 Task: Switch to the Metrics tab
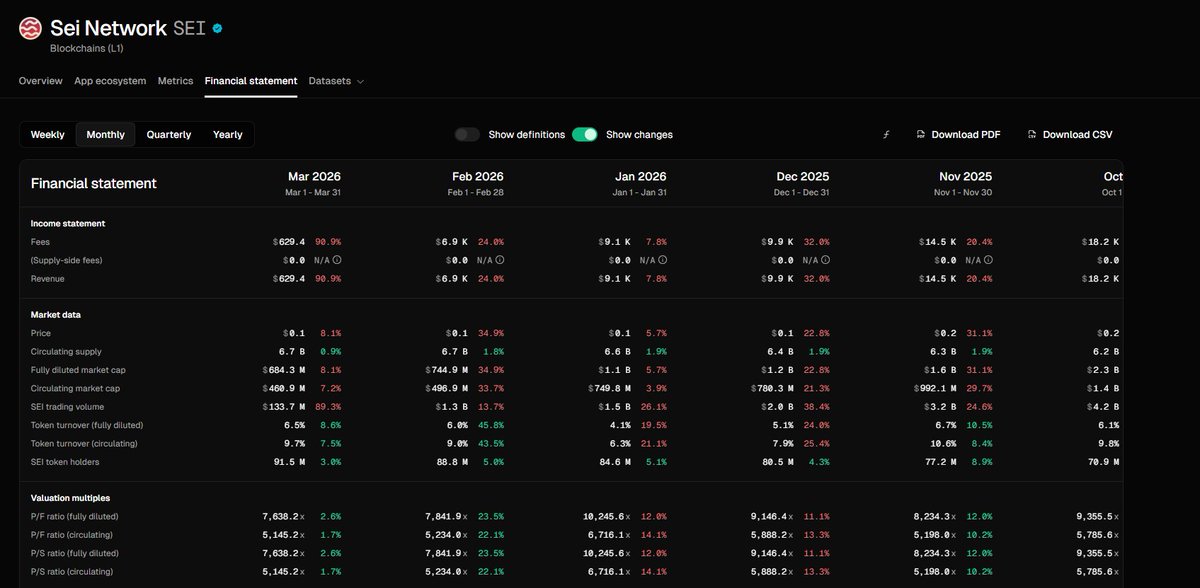175,81
